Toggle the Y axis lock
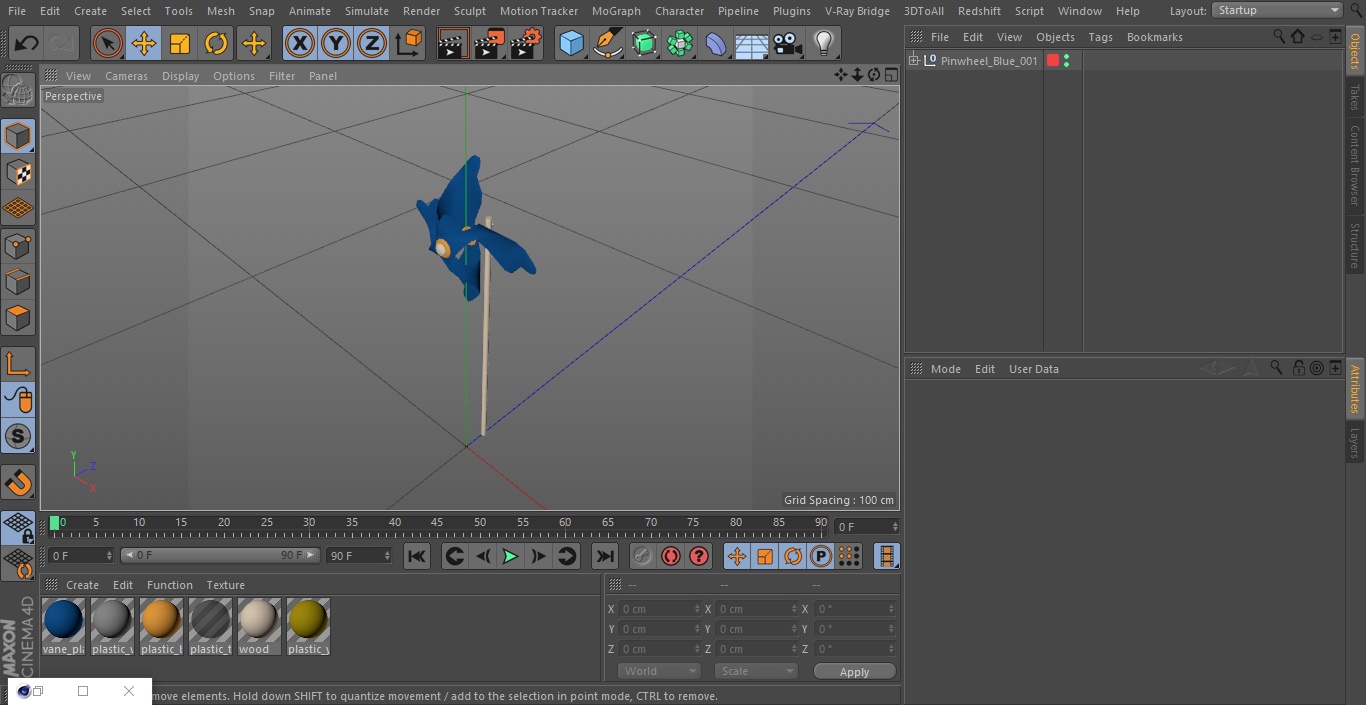 336,43
